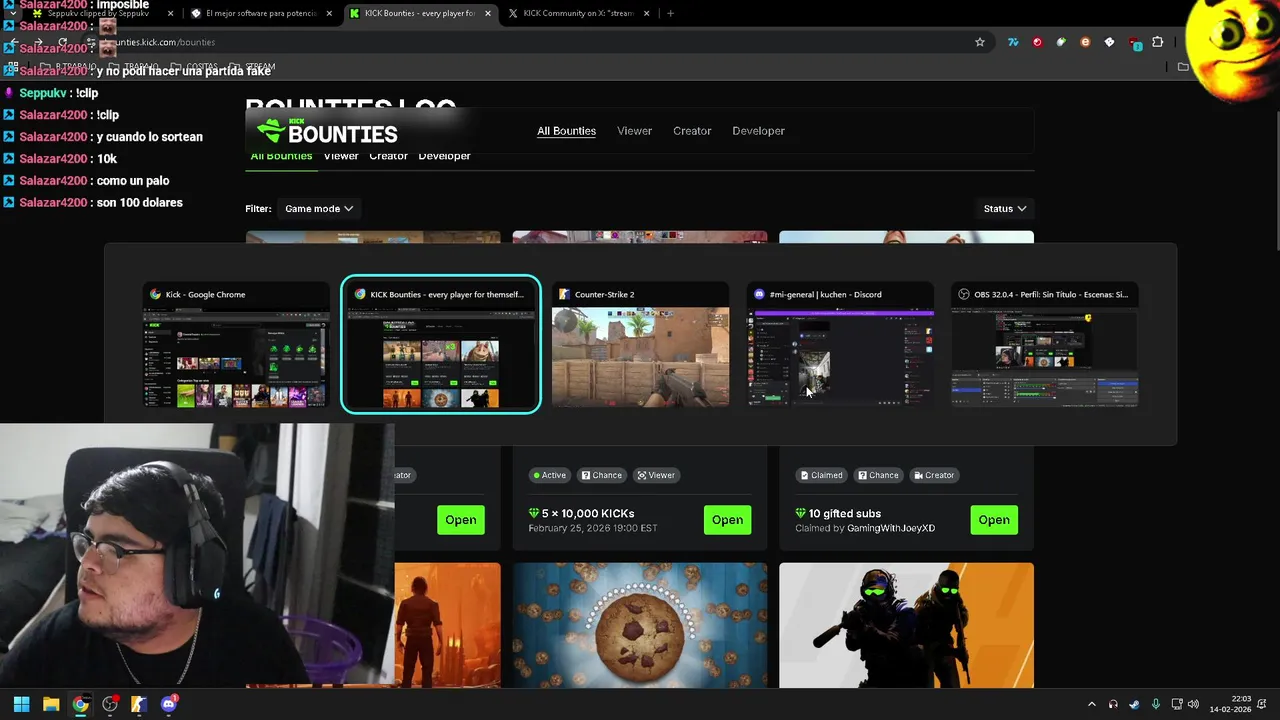Click the white dice-shaped extension icon

coord(1109,42)
